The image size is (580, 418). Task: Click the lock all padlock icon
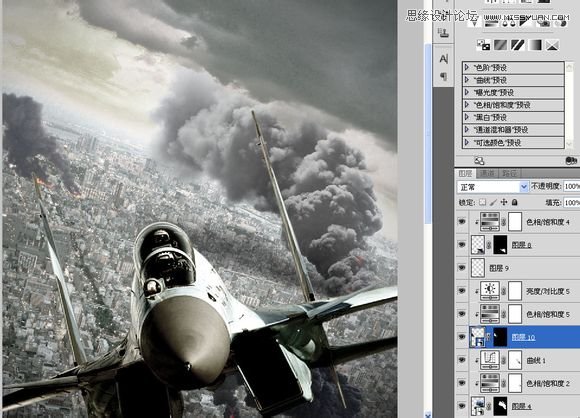pyautogui.click(x=514, y=202)
